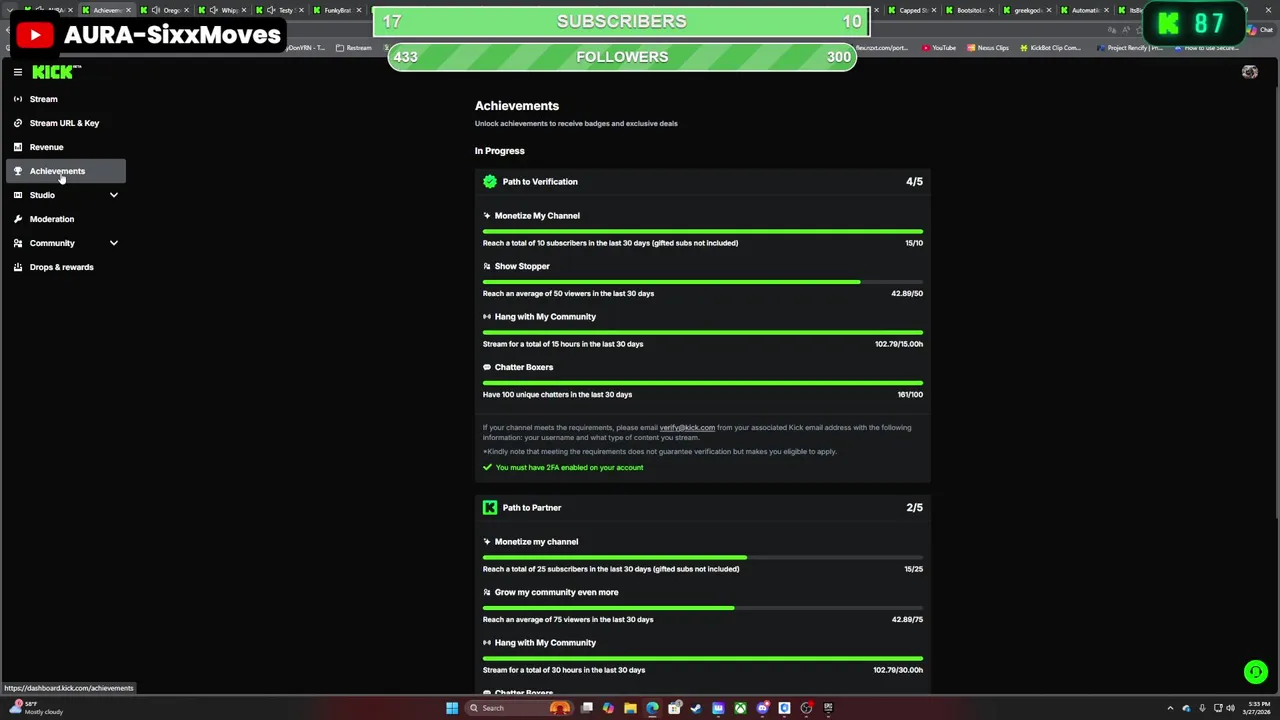The width and height of the screenshot is (1280, 720).
Task: Click the green Kick logo in the sidebar
Action: pos(54,72)
